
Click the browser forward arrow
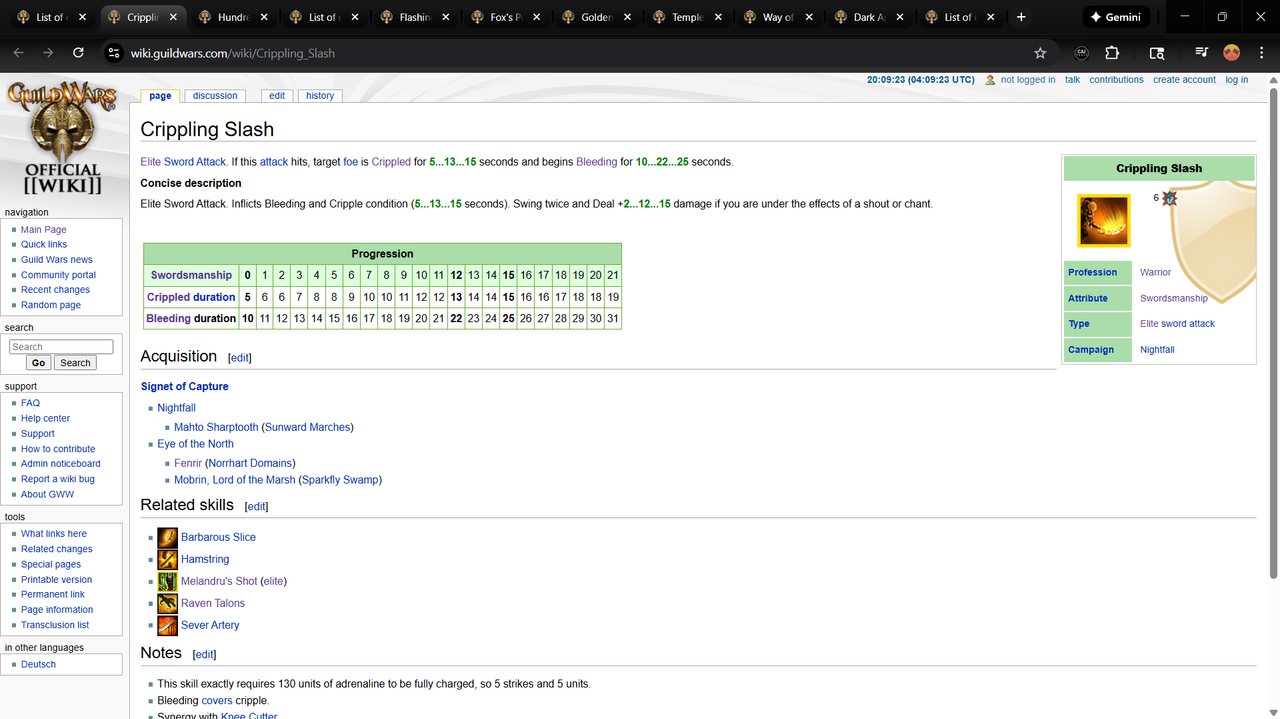(x=48, y=53)
